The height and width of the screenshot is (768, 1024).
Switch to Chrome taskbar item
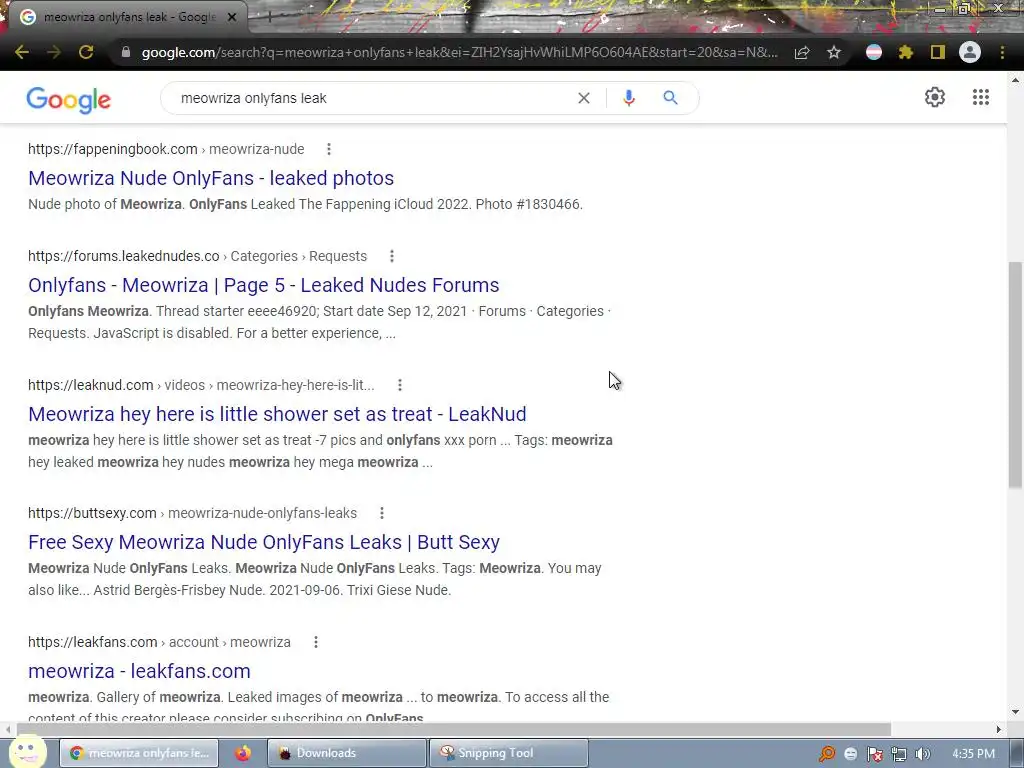(139, 753)
